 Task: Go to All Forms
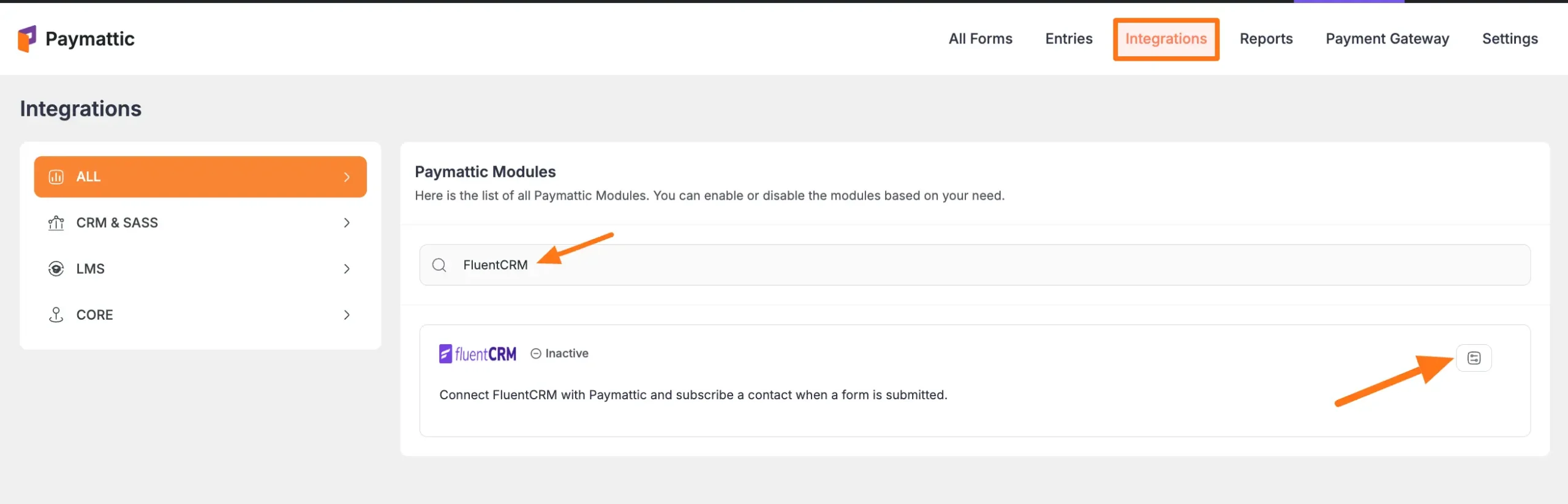(980, 39)
